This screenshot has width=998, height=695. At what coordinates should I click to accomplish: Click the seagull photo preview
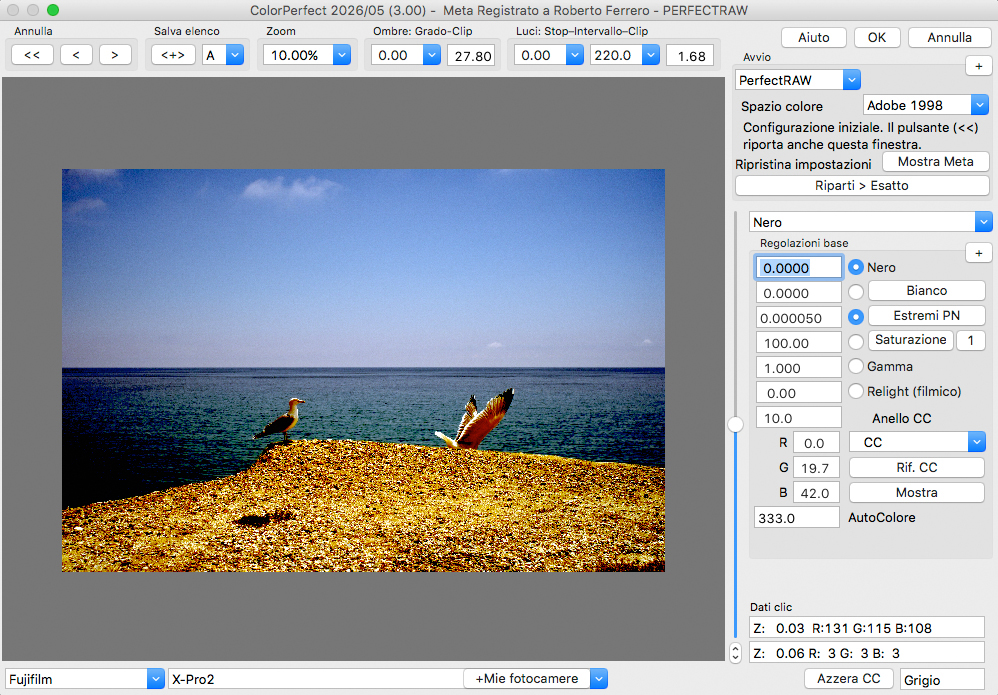363,370
